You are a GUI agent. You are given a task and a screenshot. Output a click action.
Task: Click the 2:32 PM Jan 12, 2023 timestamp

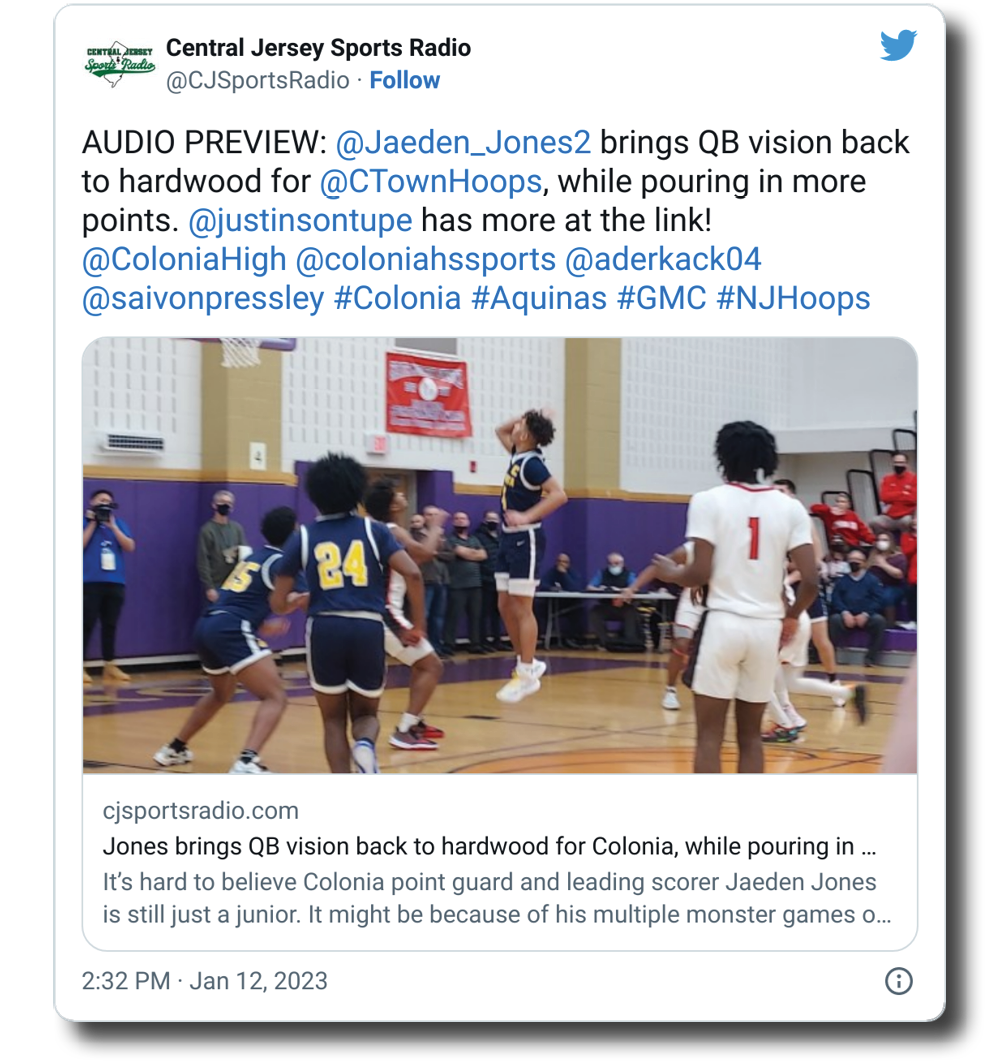tap(204, 981)
